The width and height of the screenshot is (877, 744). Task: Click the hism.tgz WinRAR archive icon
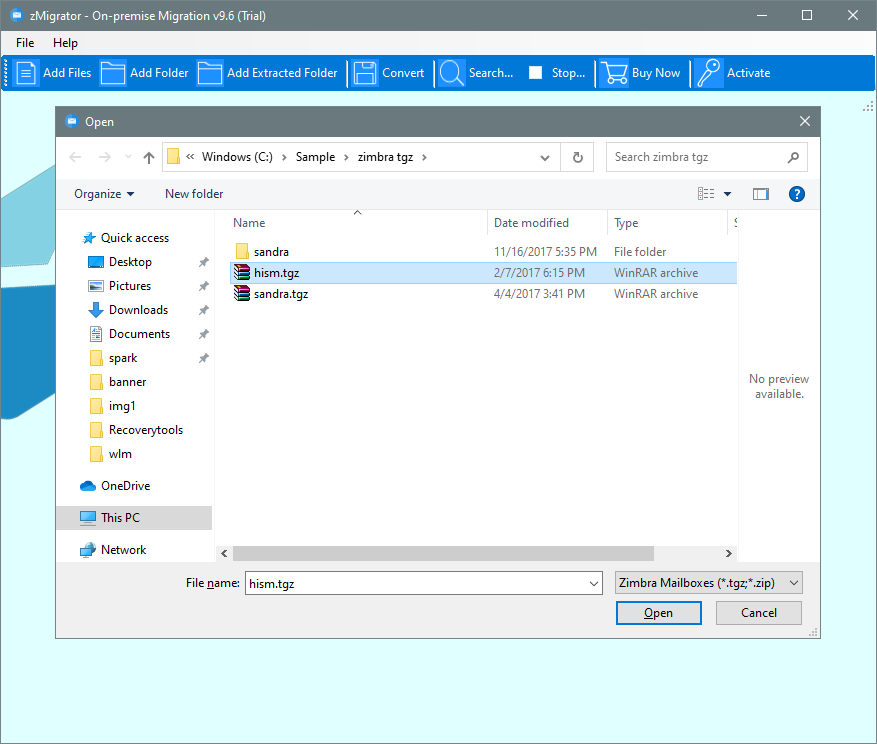point(242,272)
